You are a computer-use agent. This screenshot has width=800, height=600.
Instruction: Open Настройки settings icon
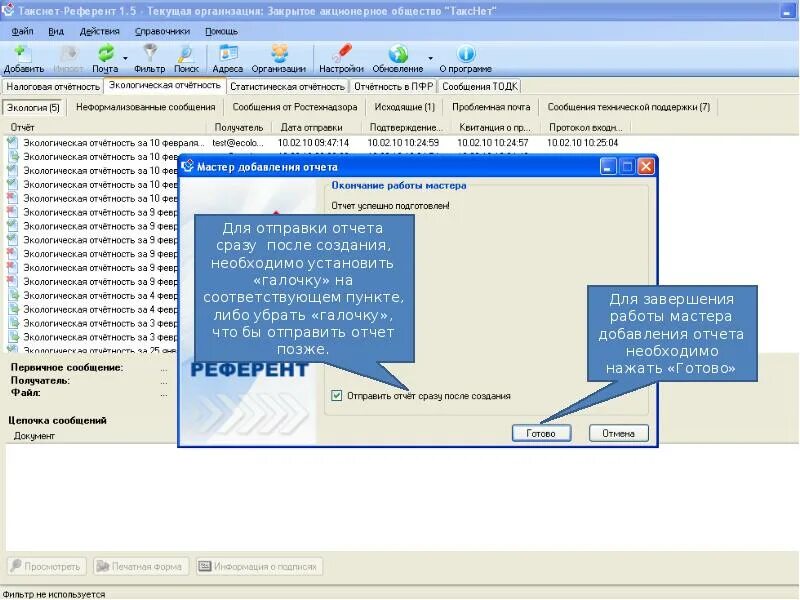[x=341, y=59]
